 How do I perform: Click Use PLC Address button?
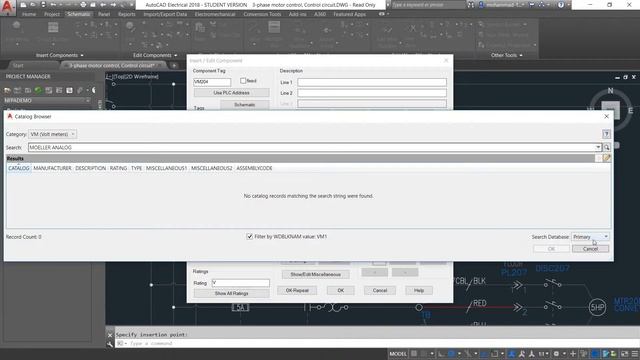pyautogui.click(x=231, y=93)
